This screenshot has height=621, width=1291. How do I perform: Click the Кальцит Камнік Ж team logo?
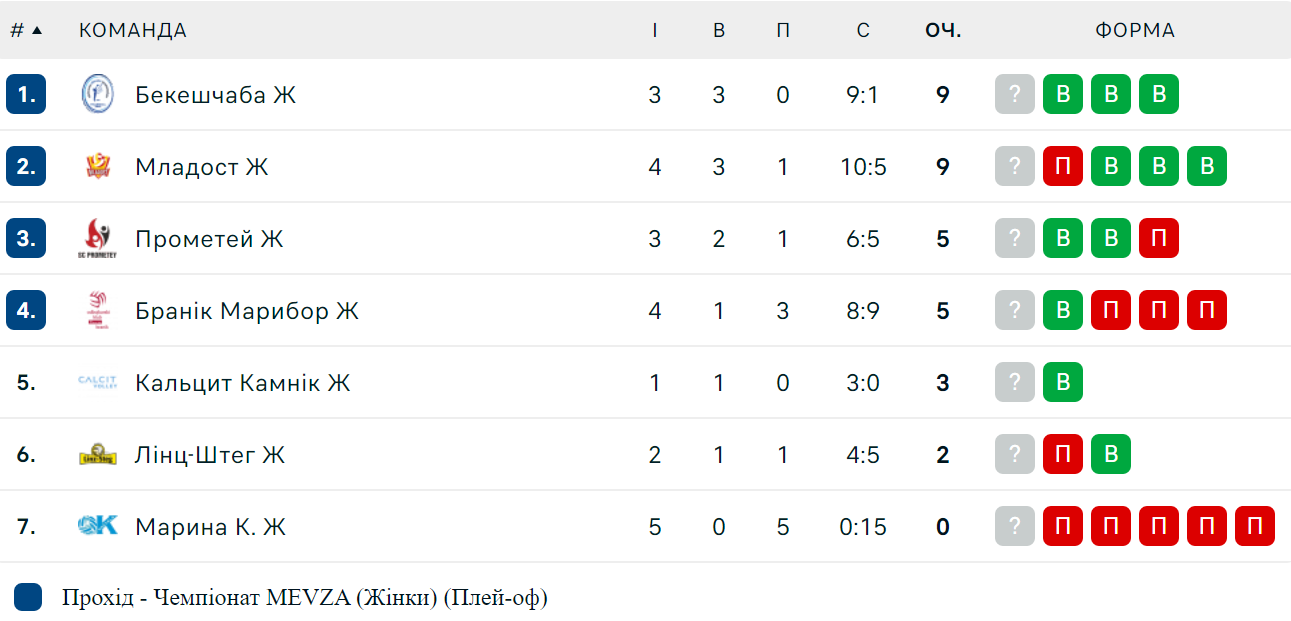98,383
